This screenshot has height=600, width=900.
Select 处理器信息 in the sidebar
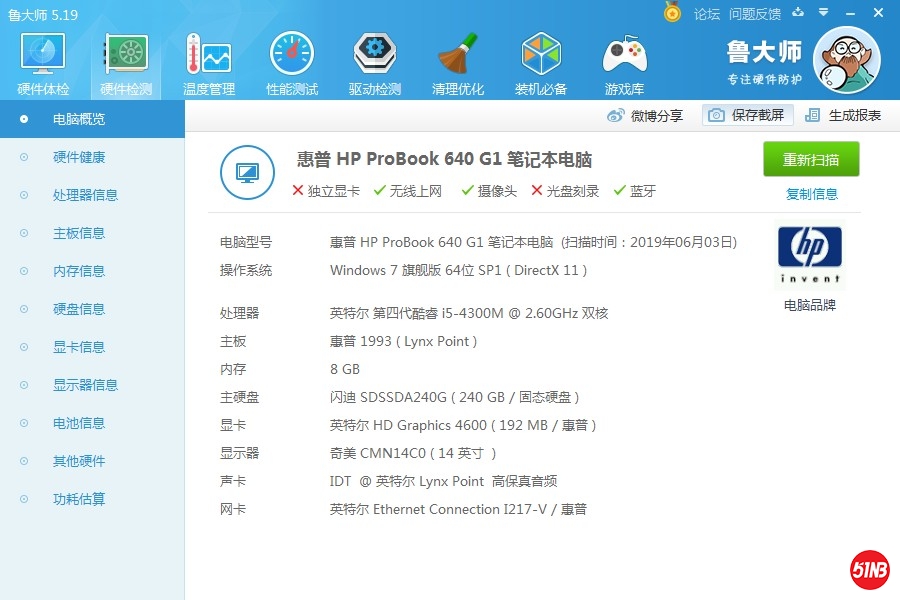(x=85, y=195)
